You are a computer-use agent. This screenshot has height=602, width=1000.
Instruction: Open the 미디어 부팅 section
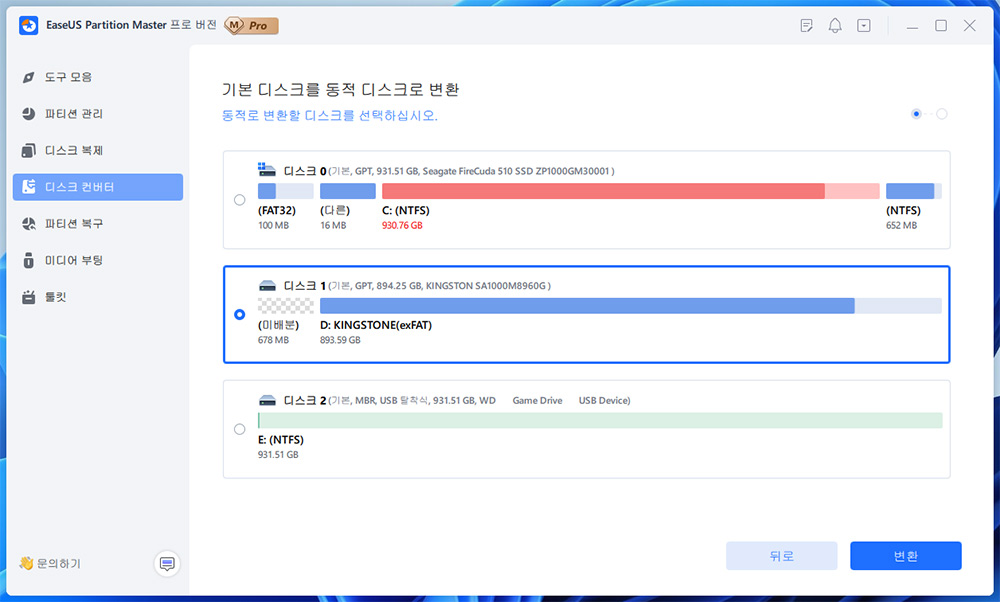pyautogui.click(x=73, y=260)
